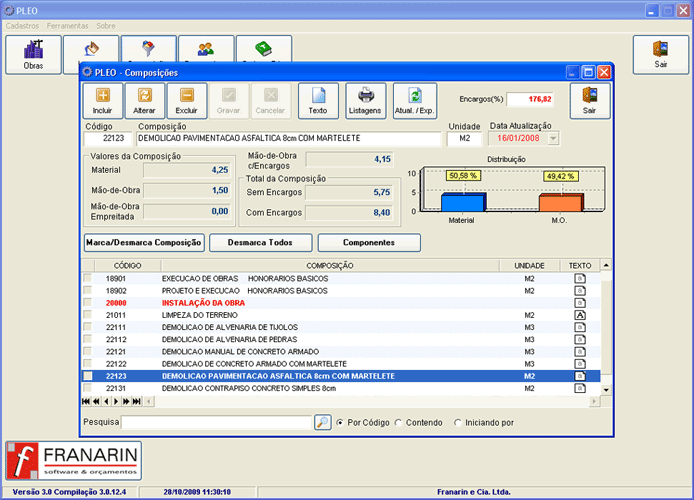Check the box for row 22123
This screenshot has height=500, width=694.
(88, 376)
